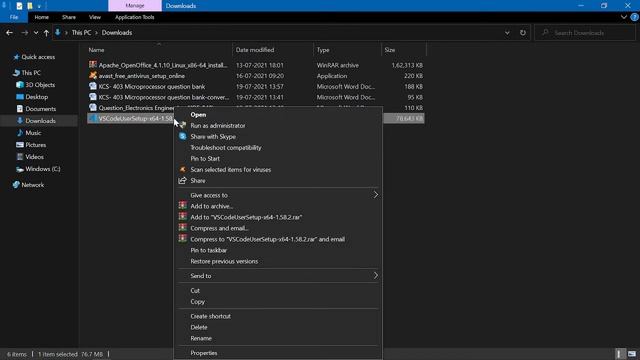
Task: Expand the Give access to submenu
Action: pyautogui.click(x=278, y=196)
